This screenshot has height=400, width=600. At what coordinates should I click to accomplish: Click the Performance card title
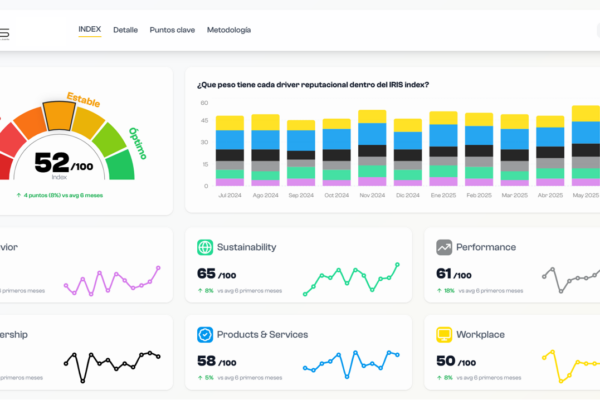(x=488, y=247)
